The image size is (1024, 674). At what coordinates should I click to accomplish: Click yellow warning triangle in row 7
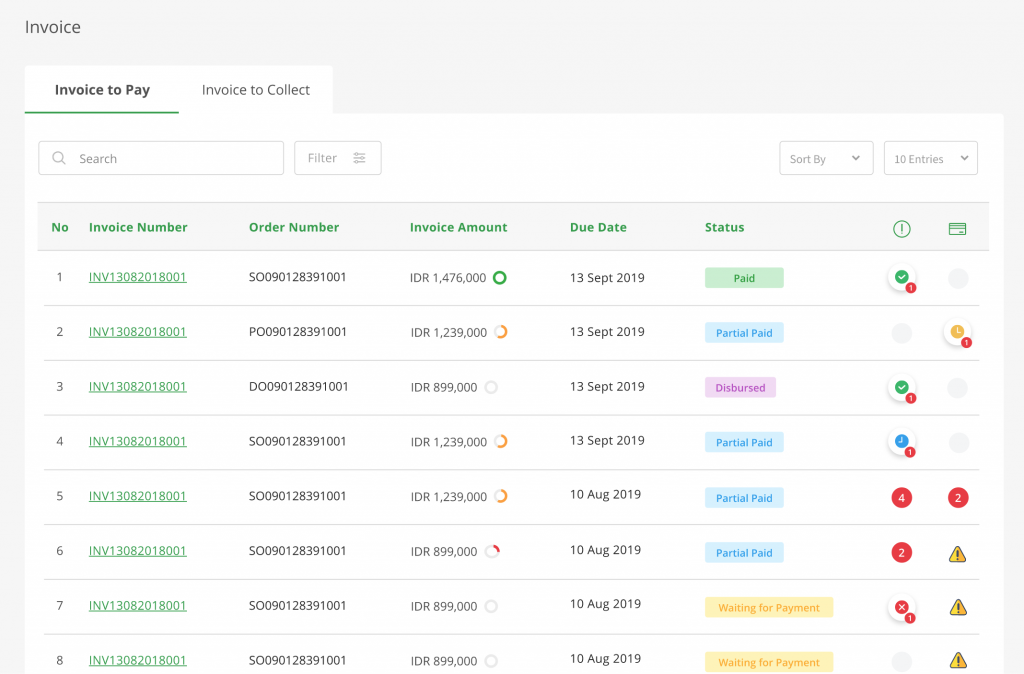(958, 607)
